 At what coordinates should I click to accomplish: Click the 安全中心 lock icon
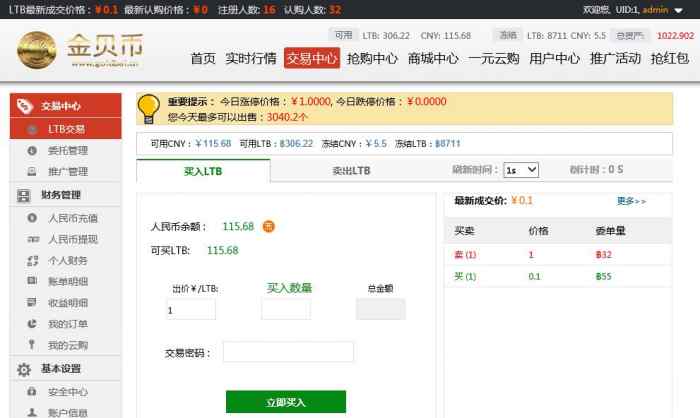coord(29,392)
